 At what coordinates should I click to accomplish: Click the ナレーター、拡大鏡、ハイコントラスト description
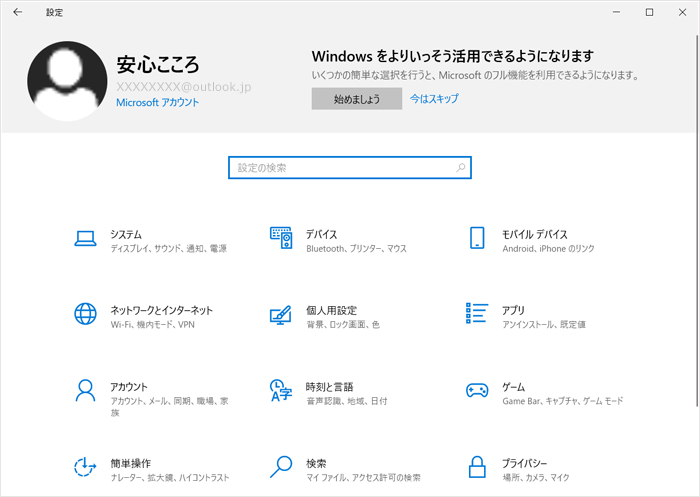[170, 478]
